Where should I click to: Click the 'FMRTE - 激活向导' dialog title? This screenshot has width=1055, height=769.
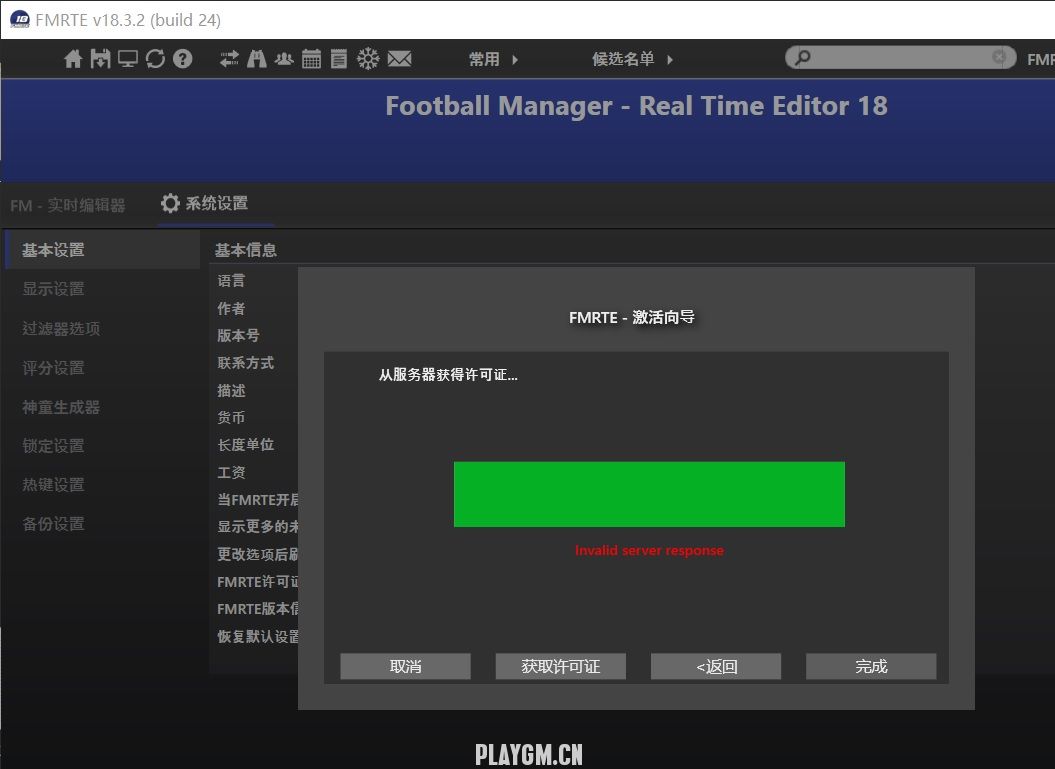(x=632, y=317)
